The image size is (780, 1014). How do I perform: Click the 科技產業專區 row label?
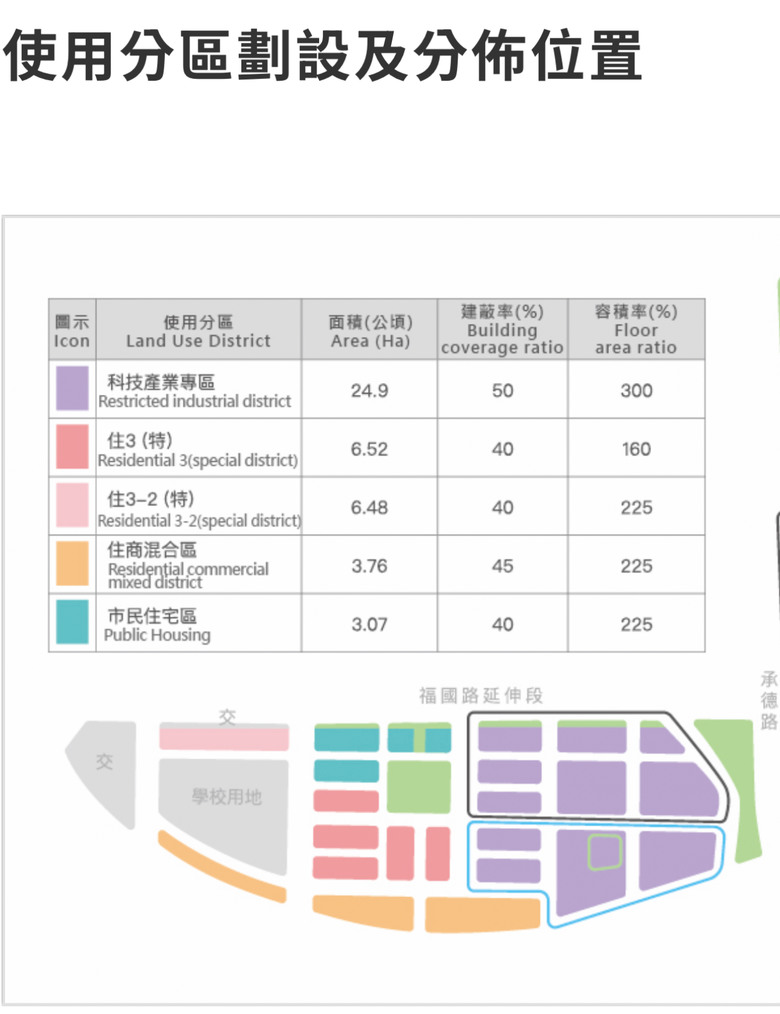pyautogui.click(x=195, y=391)
